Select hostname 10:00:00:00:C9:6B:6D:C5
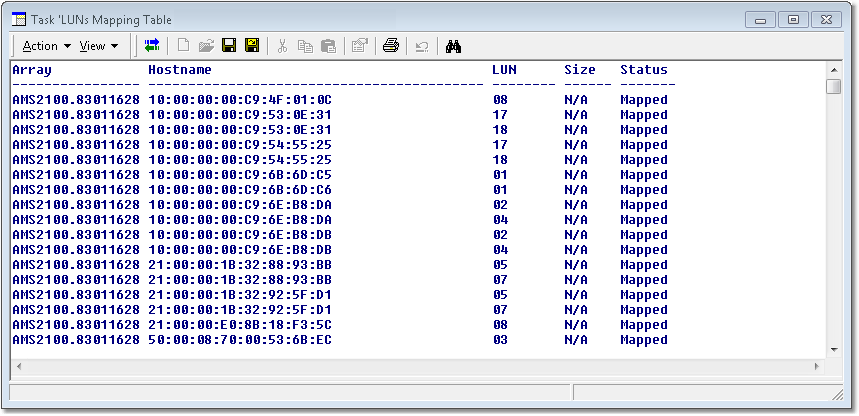The width and height of the screenshot is (859, 416). pos(240,175)
